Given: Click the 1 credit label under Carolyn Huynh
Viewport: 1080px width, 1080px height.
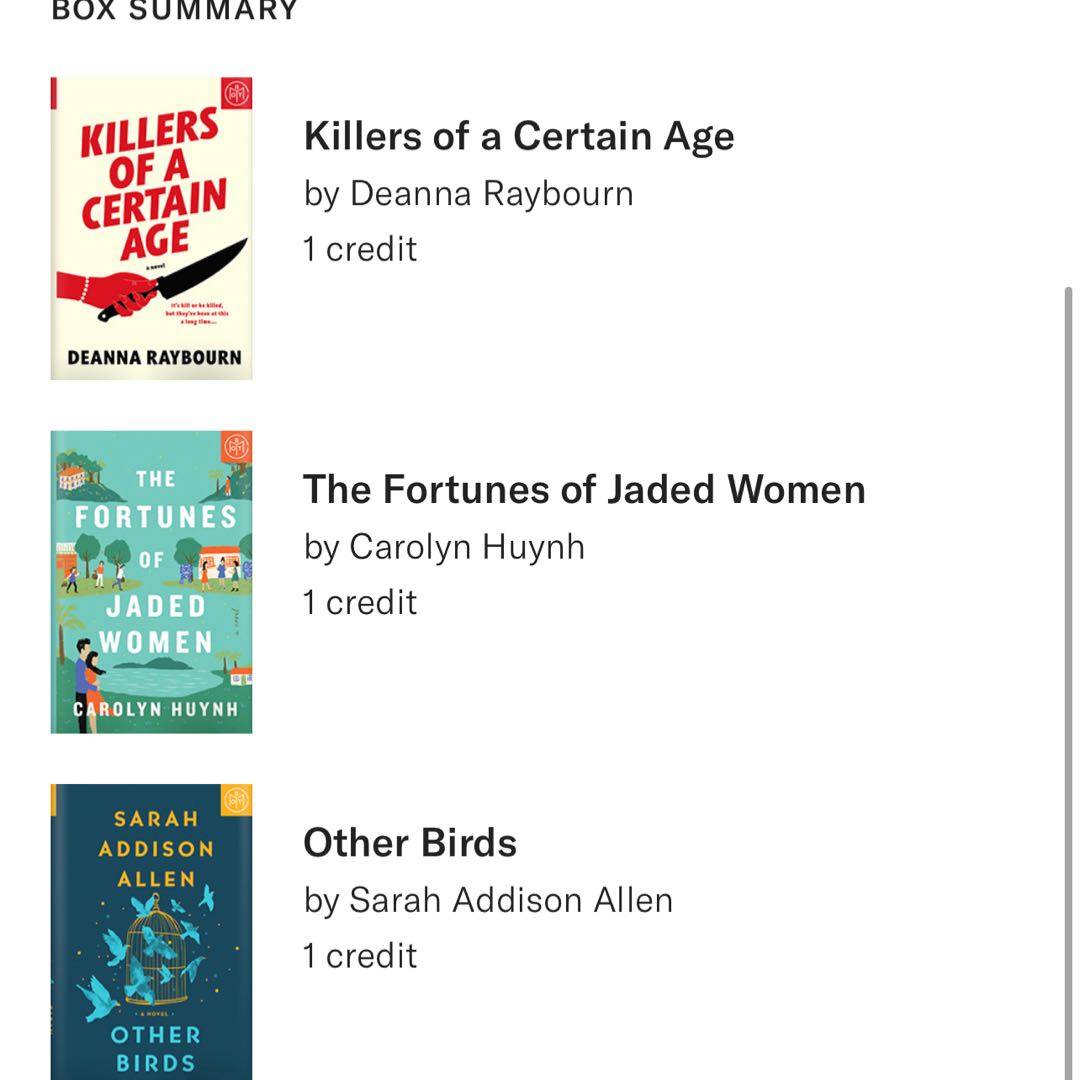Looking at the screenshot, I should [360, 602].
